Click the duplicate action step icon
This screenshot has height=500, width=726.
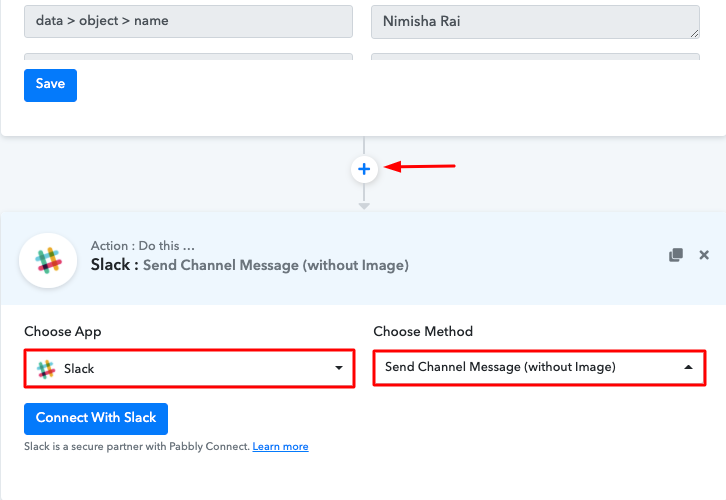point(676,255)
